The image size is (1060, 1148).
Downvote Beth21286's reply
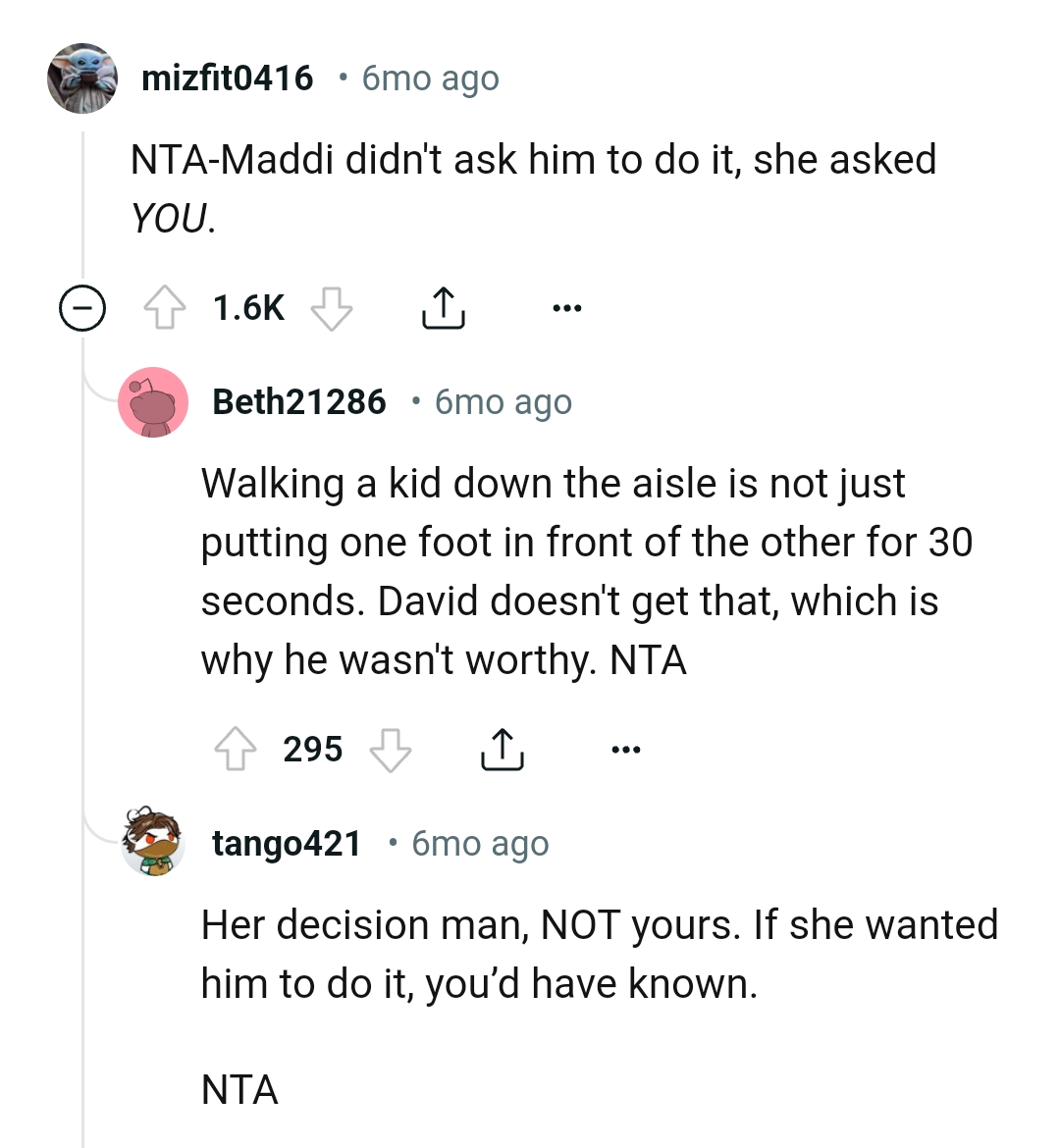391,750
